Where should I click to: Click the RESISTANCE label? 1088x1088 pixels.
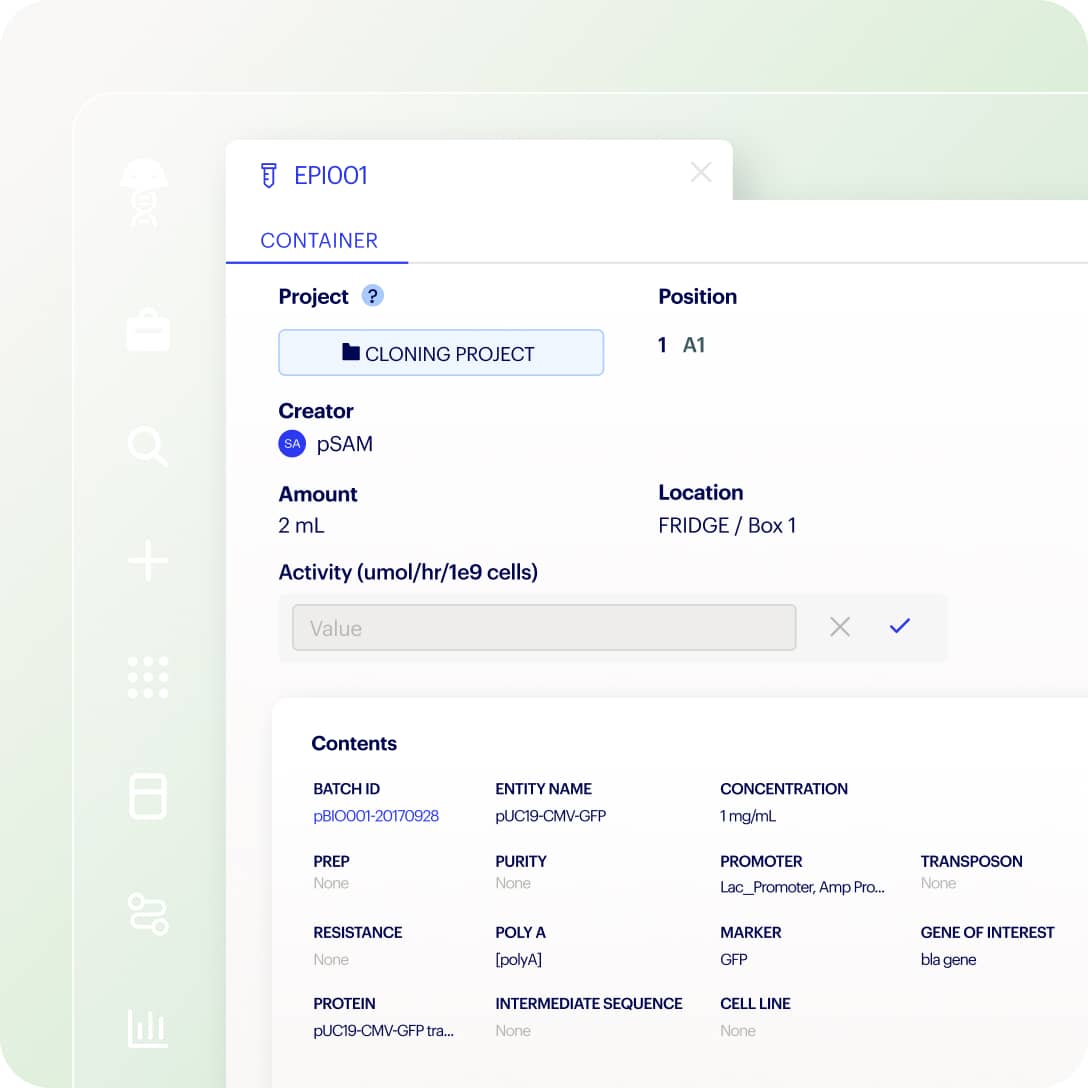[357, 933]
